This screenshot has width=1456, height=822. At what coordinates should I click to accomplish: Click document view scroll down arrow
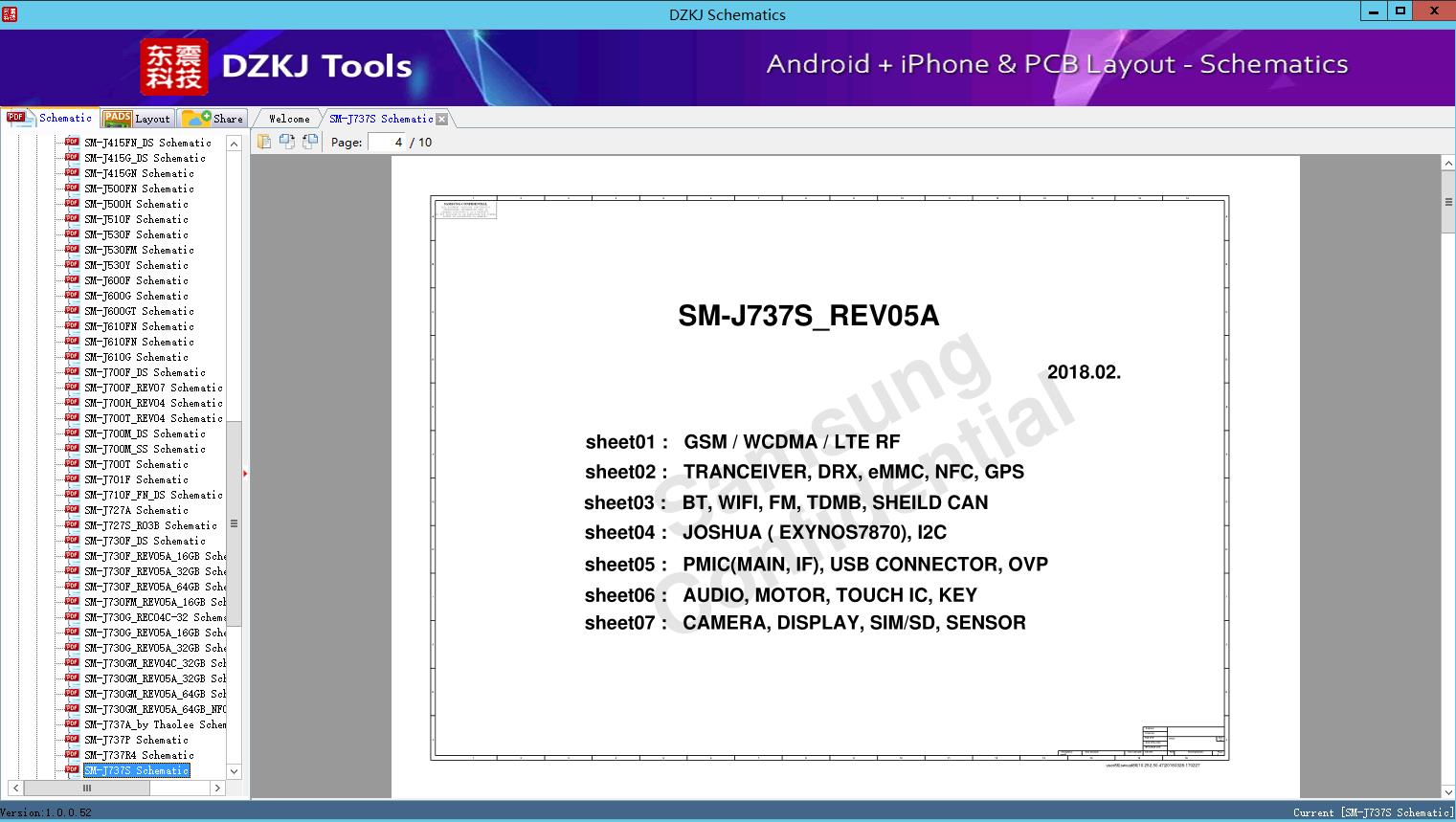[x=1448, y=792]
